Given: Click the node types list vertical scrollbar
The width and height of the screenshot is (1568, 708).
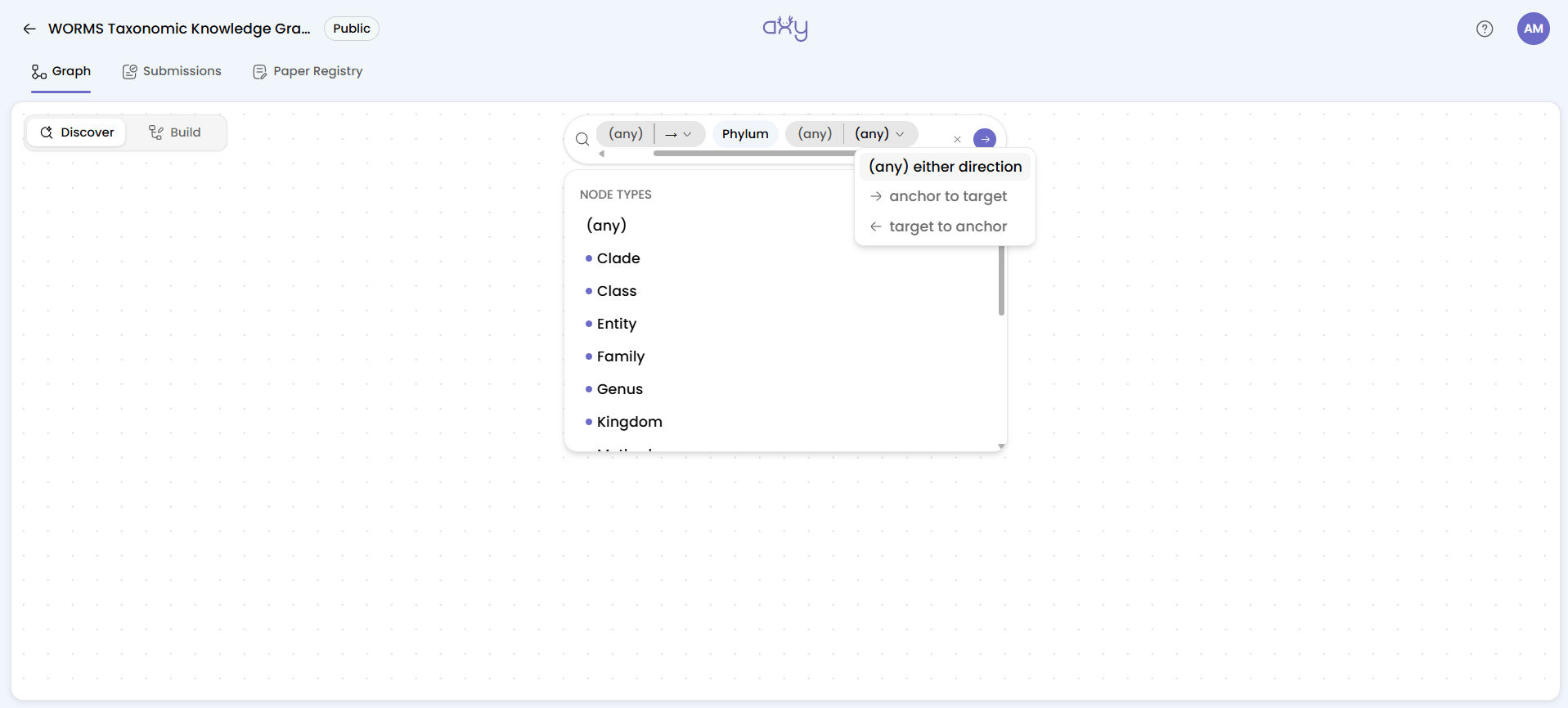Looking at the screenshot, I should [x=1001, y=280].
